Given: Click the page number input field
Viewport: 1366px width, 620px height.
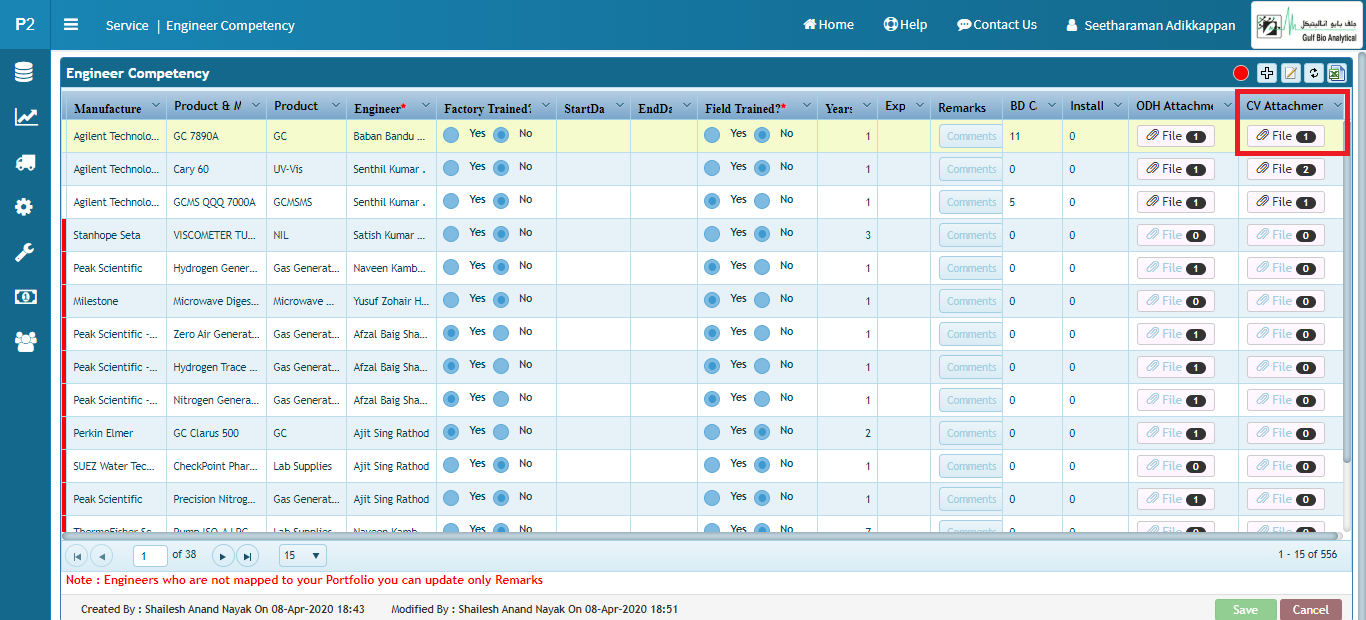Looking at the screenshot, I should pyautogui.click(x=150, y=555).
